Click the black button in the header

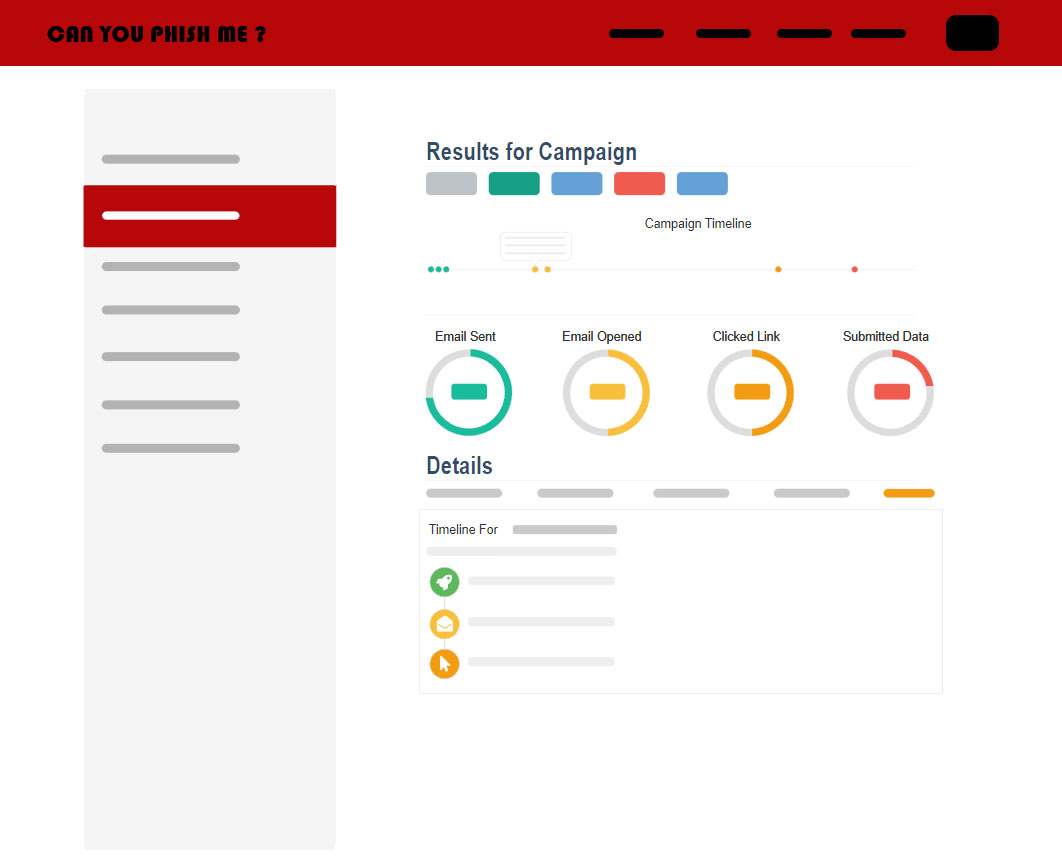[x=972, y=33]
